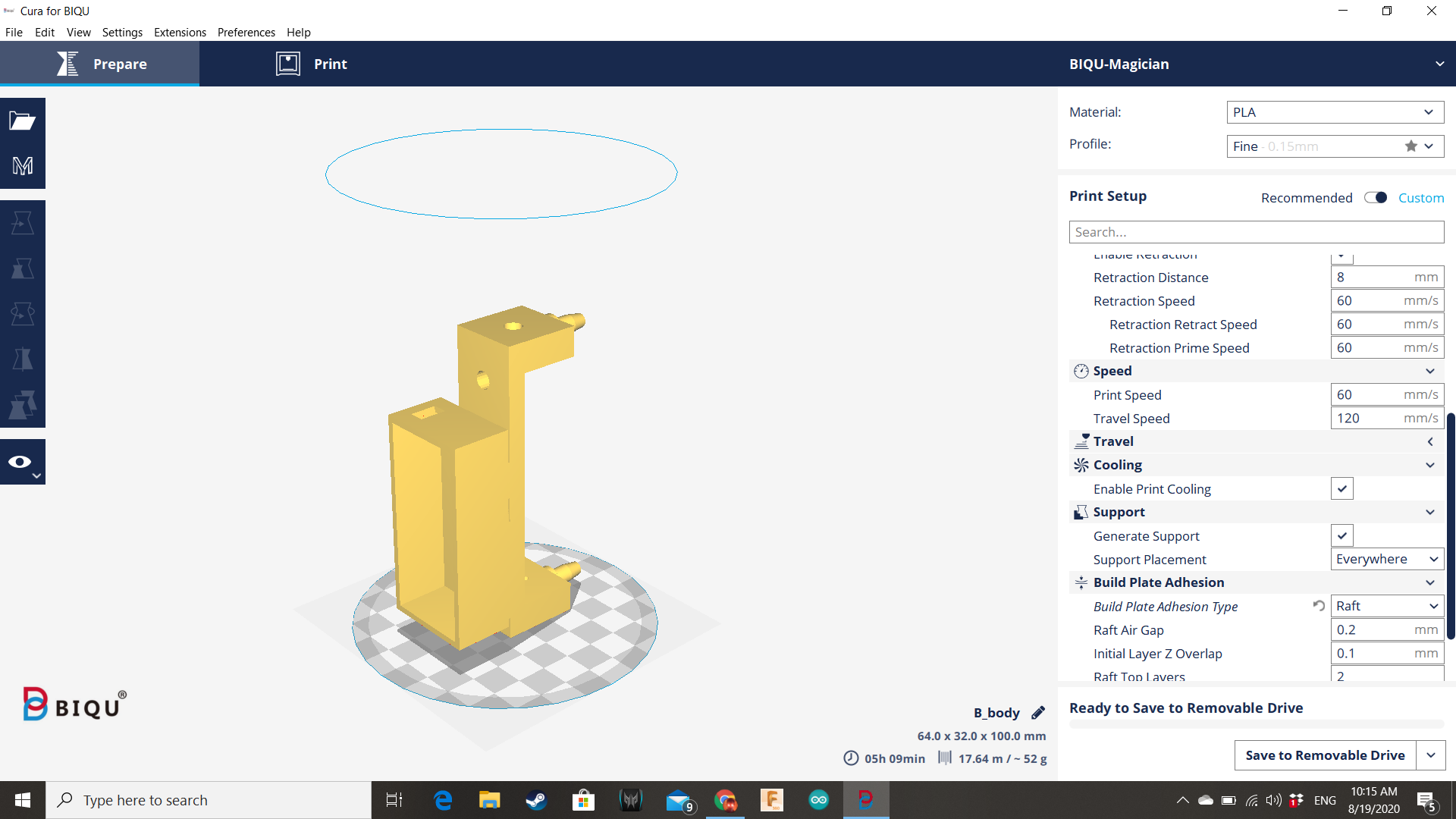The width and height of the screenshot is (1456, 819).
Task: Open the view mode eye icon
Action: click(x=20, y=462)
